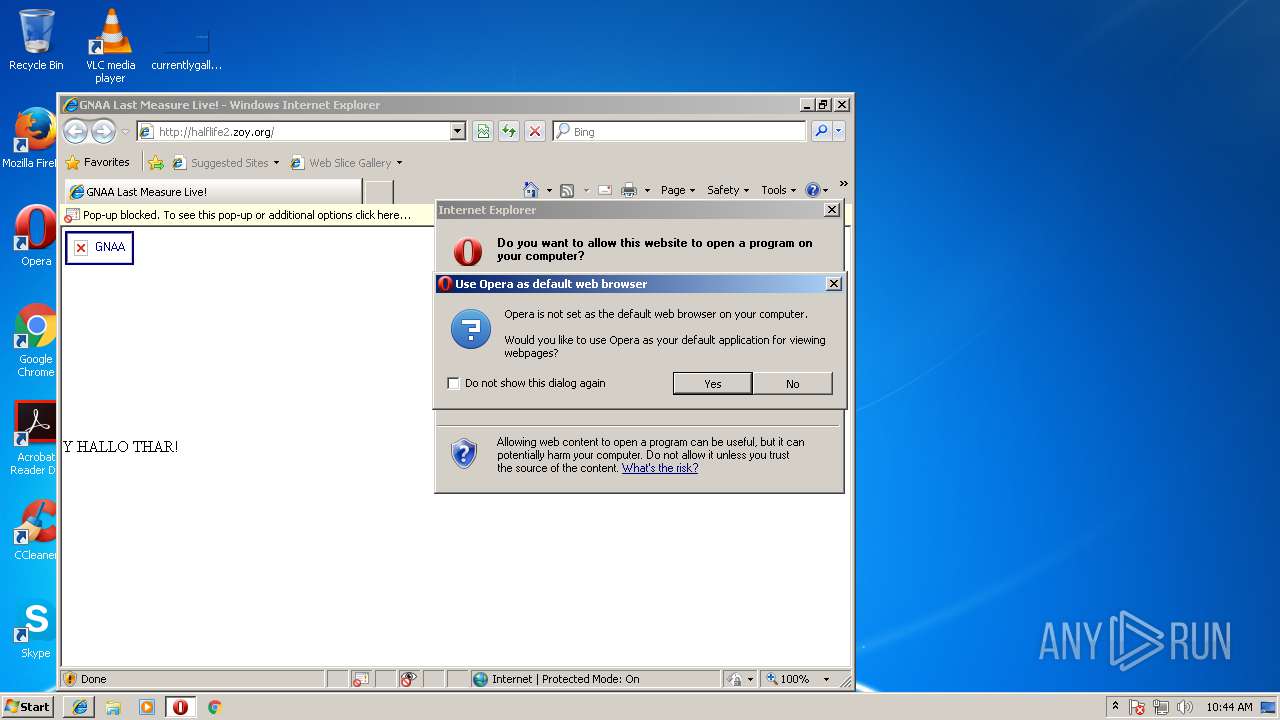Click the Compatibility View icon

click(483, 131)
